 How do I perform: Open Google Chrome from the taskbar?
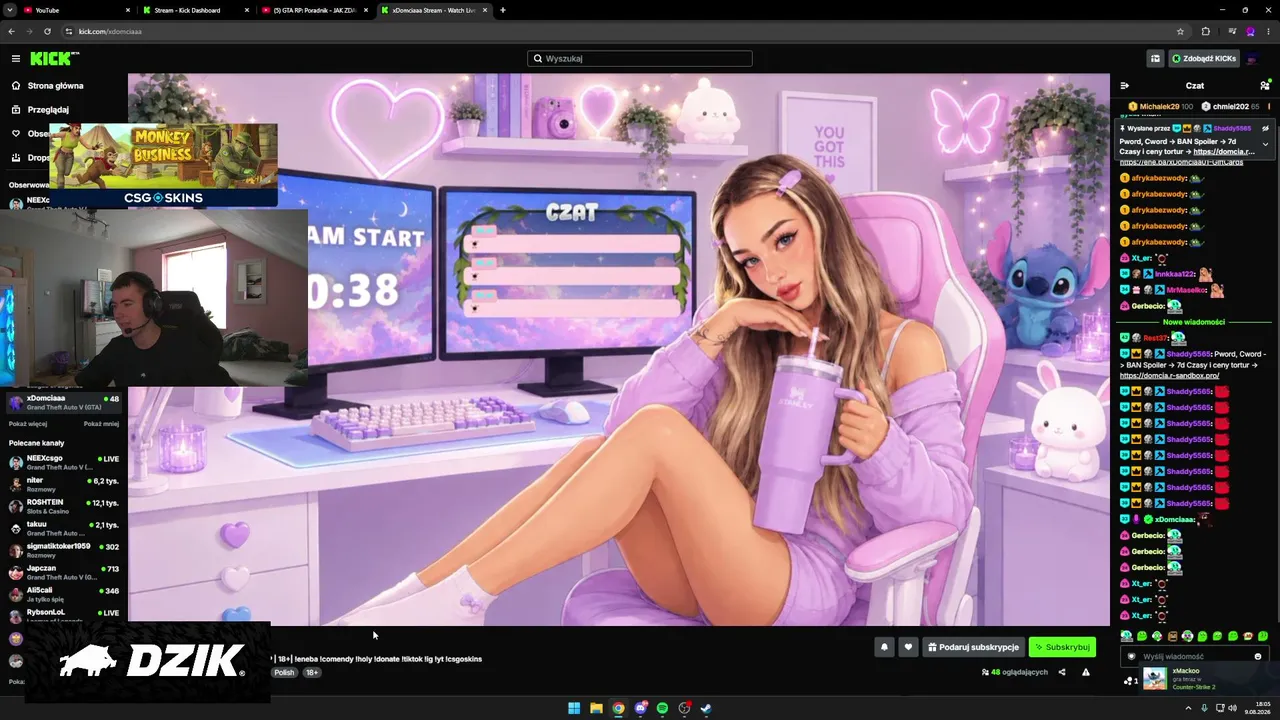click(x=618, y=709)
